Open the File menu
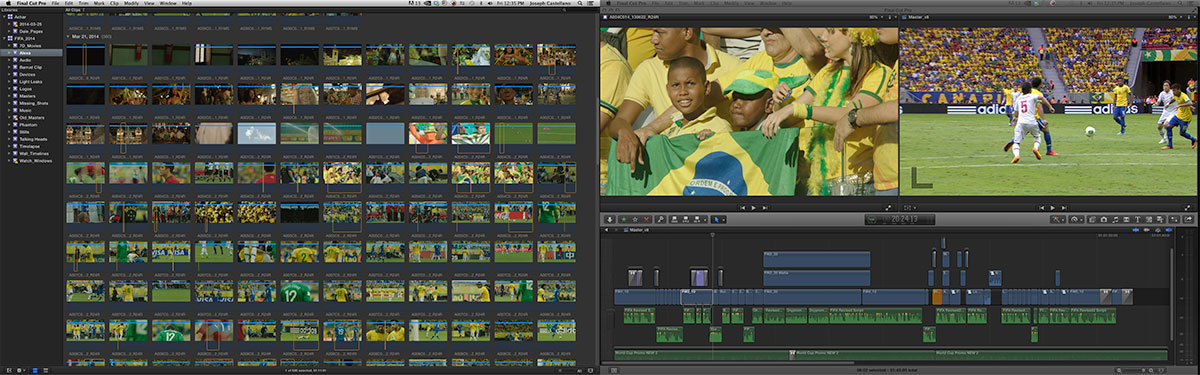1200x375 pixels. [55, 4]
